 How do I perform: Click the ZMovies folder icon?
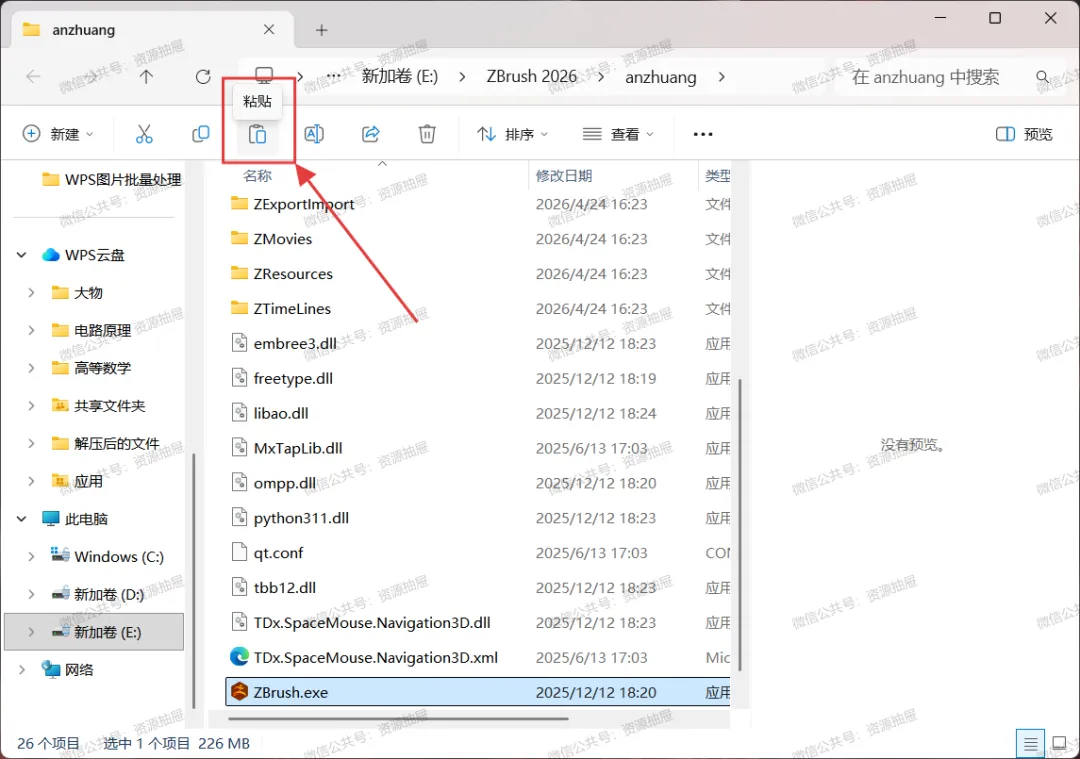[x=239, y=238]
